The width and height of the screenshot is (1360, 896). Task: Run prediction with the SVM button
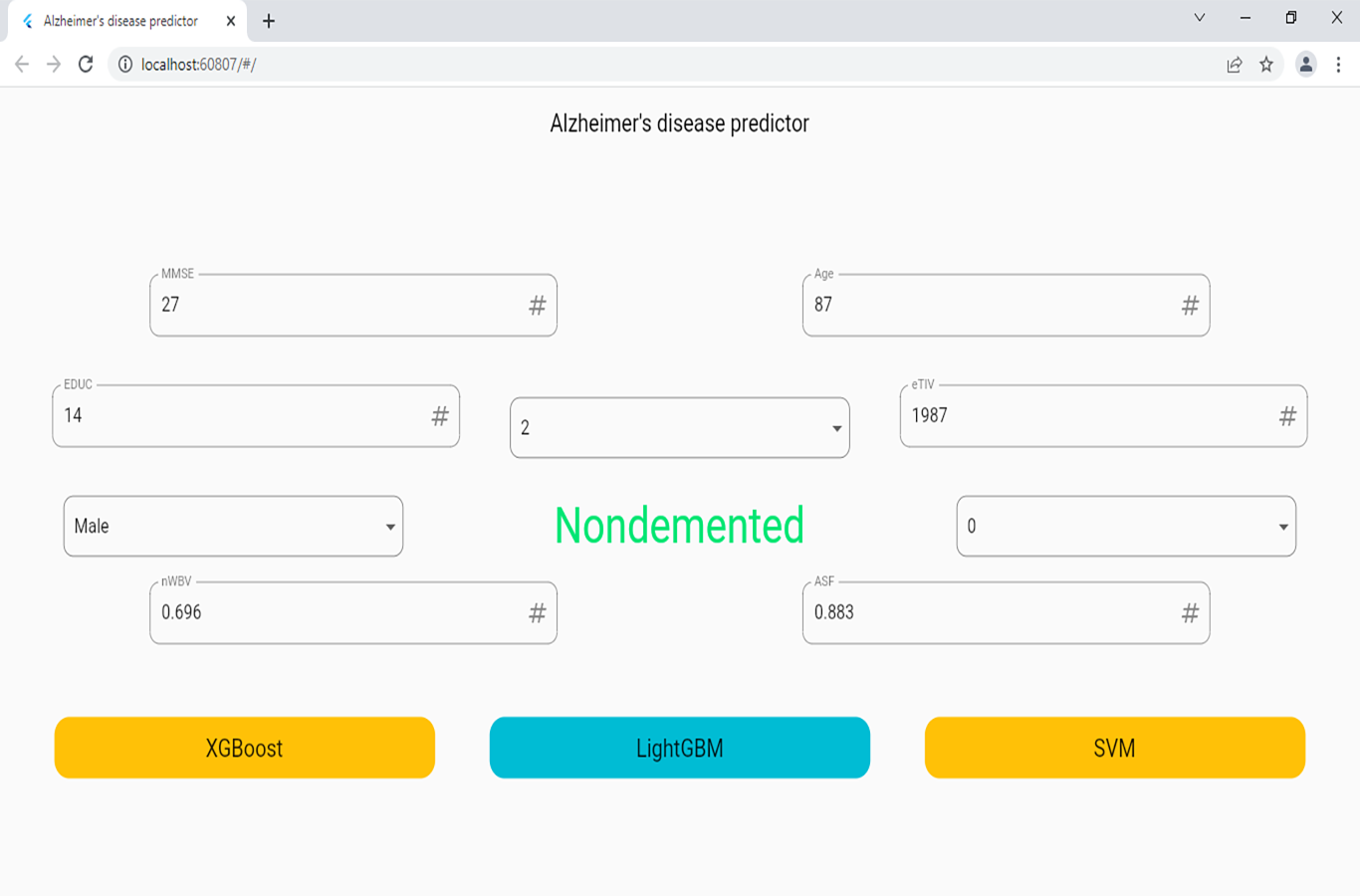[x=1114, y=748]
